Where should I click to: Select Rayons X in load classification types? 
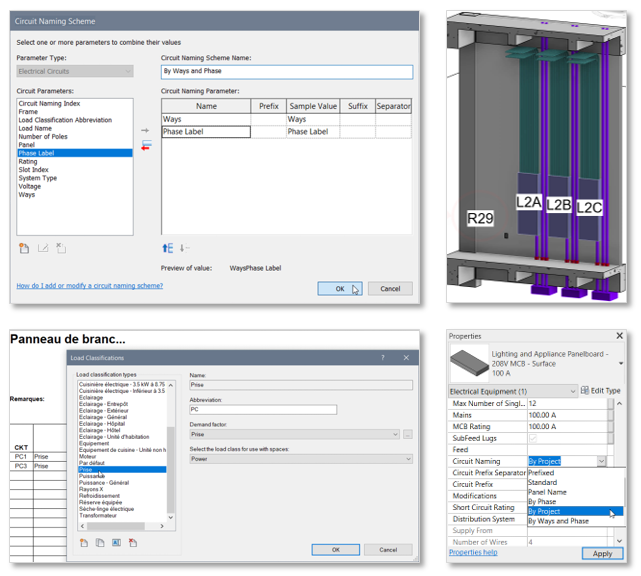point(91,489)
